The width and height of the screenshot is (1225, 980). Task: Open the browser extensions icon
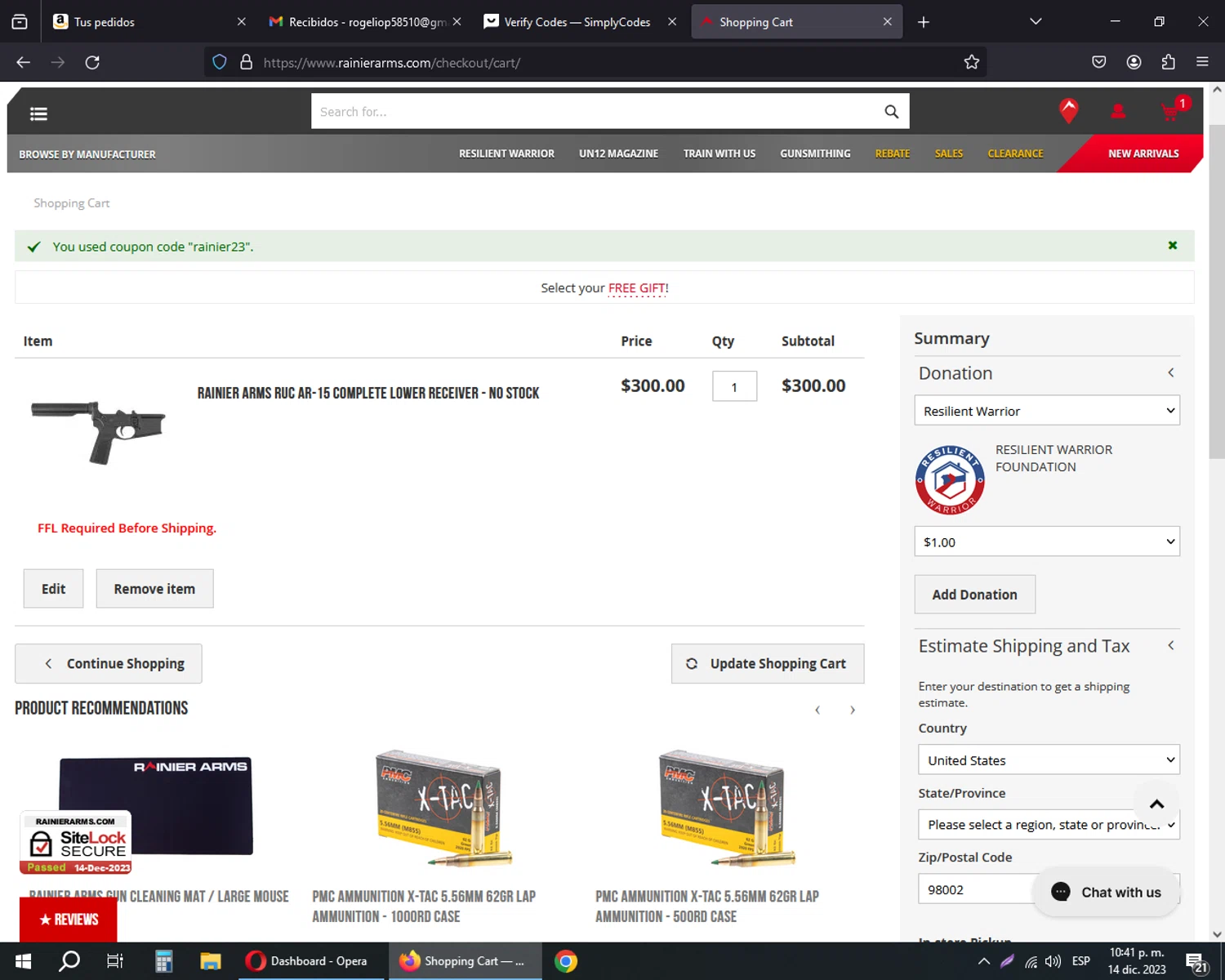tap(1168, 62)
